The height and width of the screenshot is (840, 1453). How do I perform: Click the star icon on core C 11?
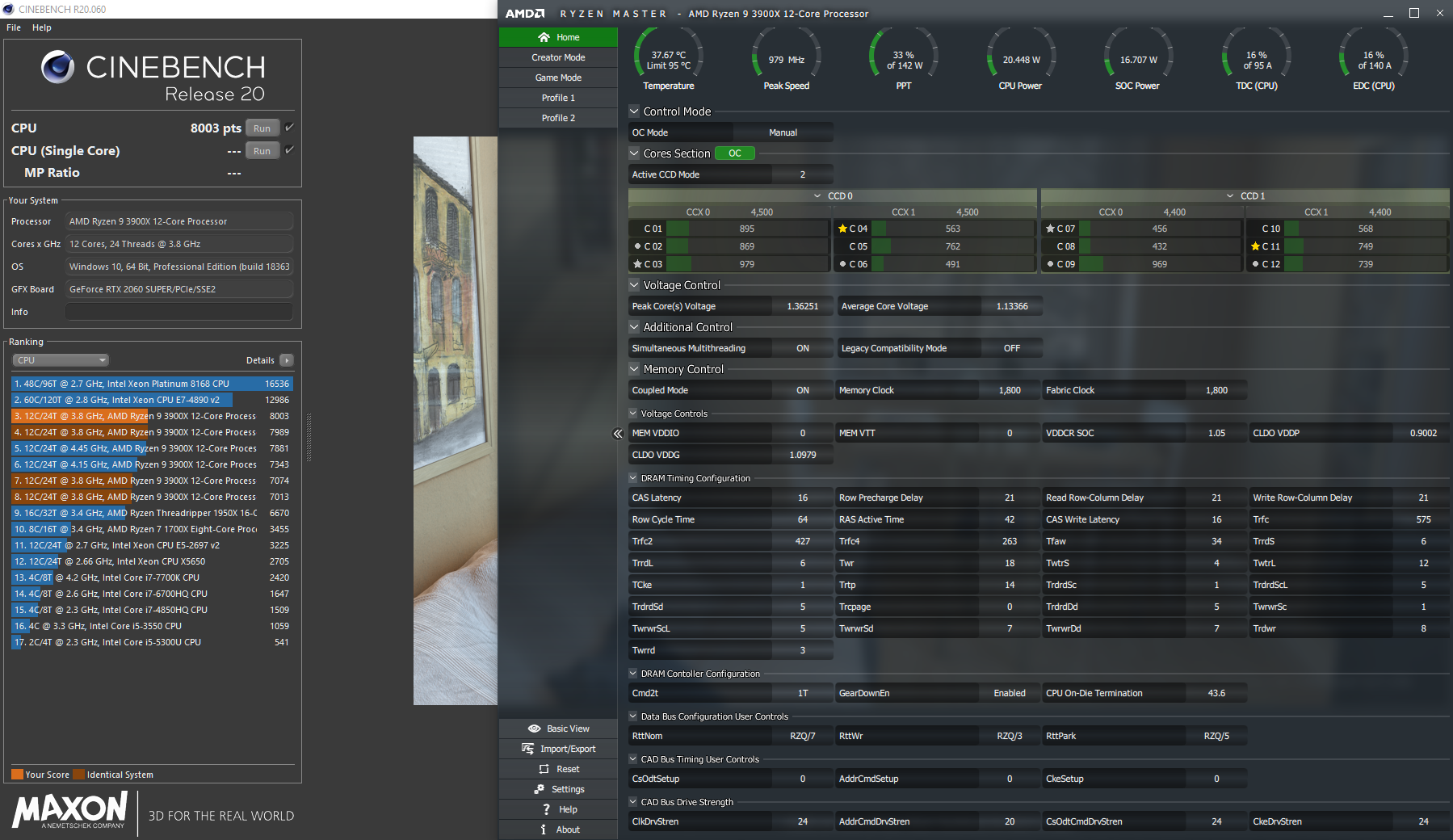1256,246
